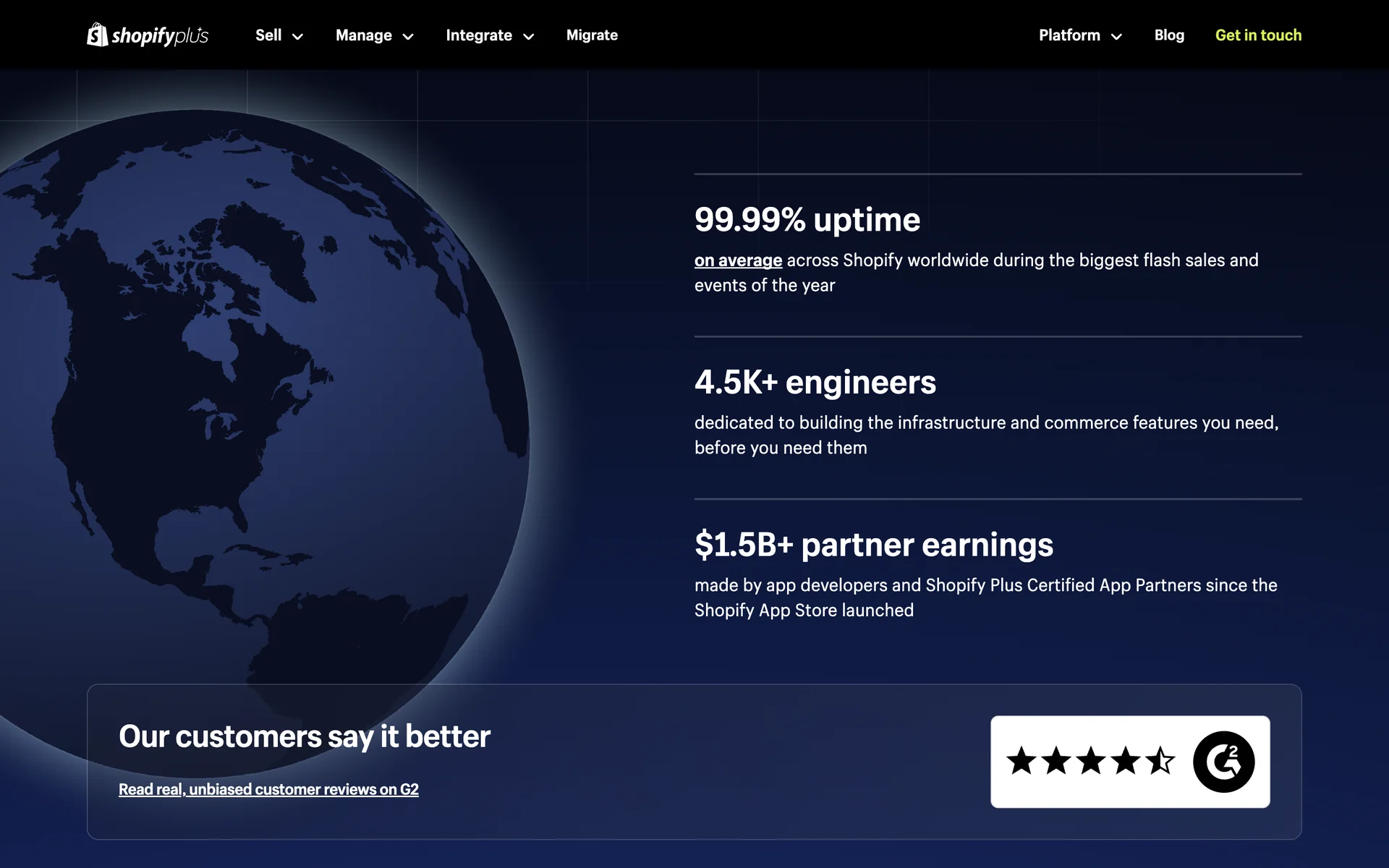This screenshot has height=868, width=1389.
Task: Open the Integrate menu item
Action: click(x=478, y=35)
